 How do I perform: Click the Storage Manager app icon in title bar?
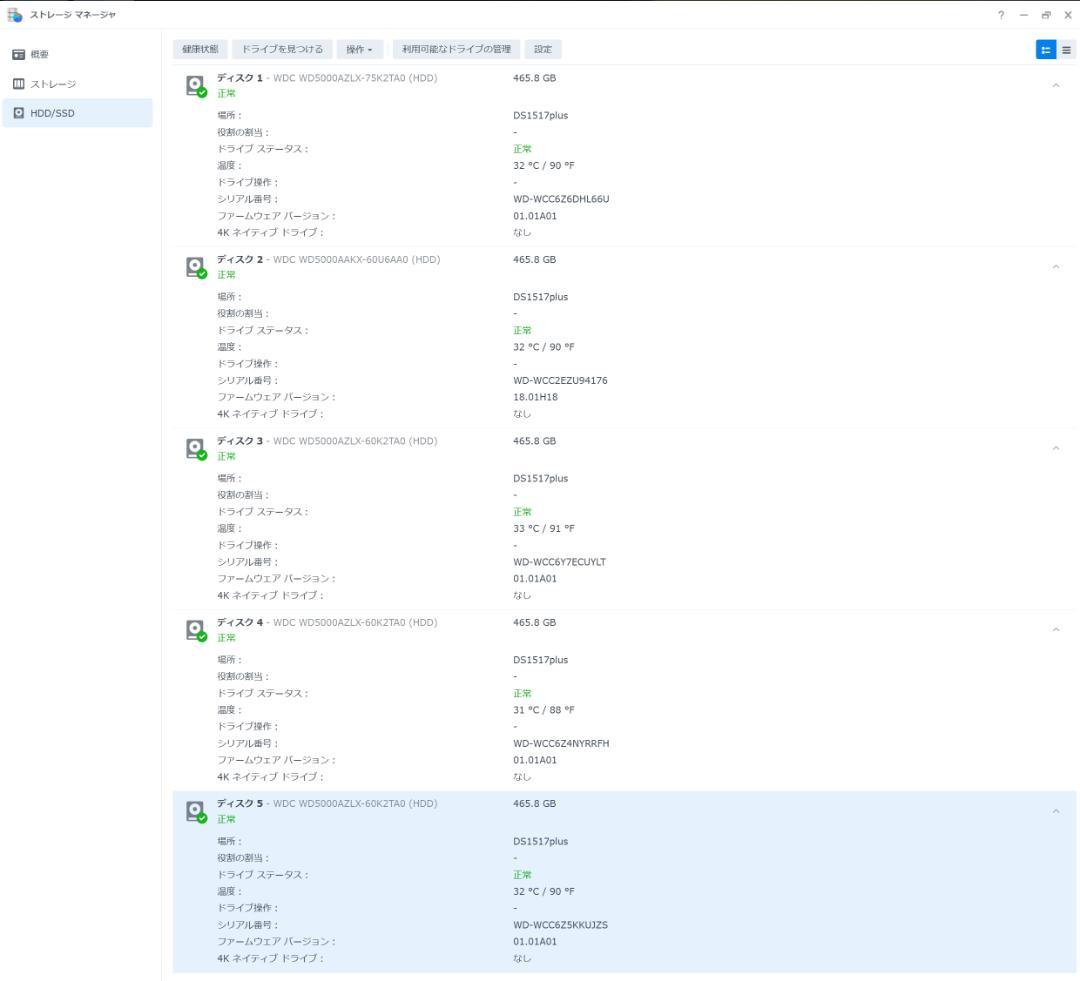(x=14, y=14)
